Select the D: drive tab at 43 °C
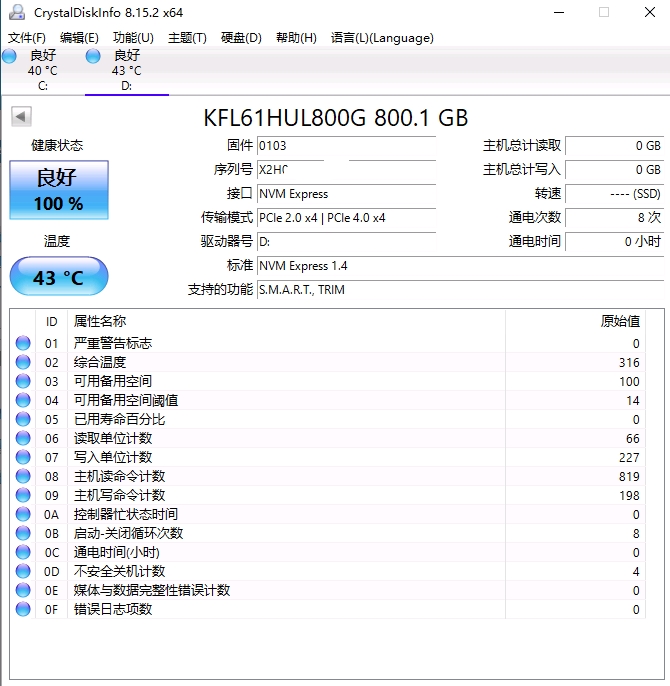The height and width of the screenshot is (686, 670). point(126,70)
